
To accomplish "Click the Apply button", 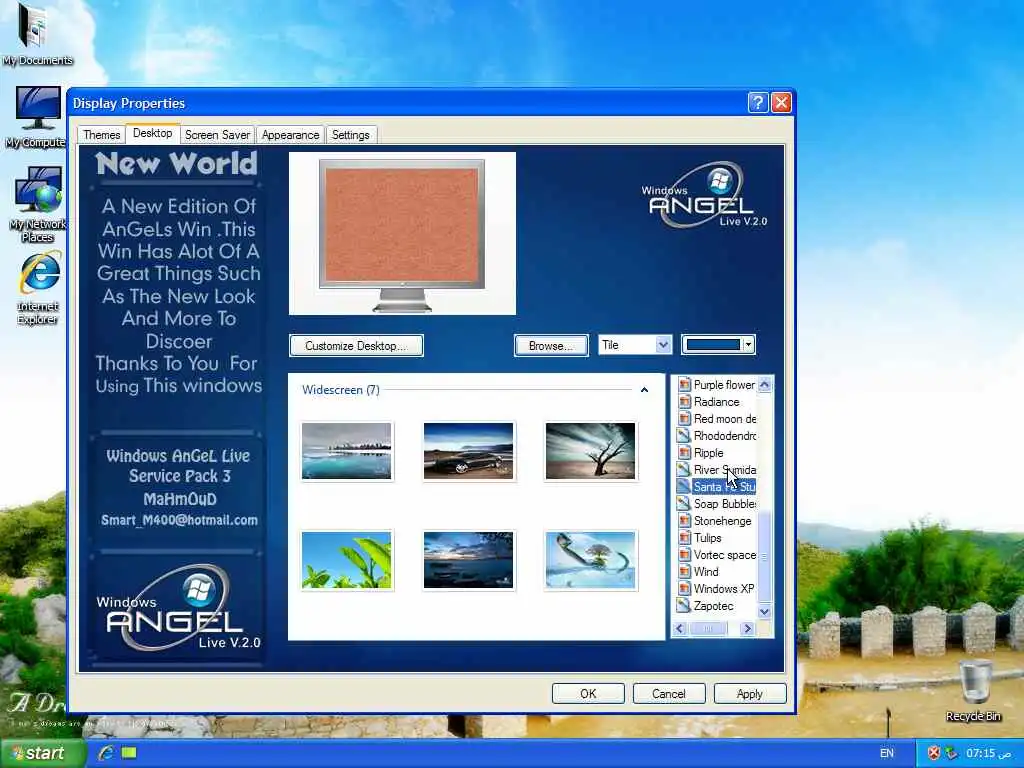I will (750, 694).
